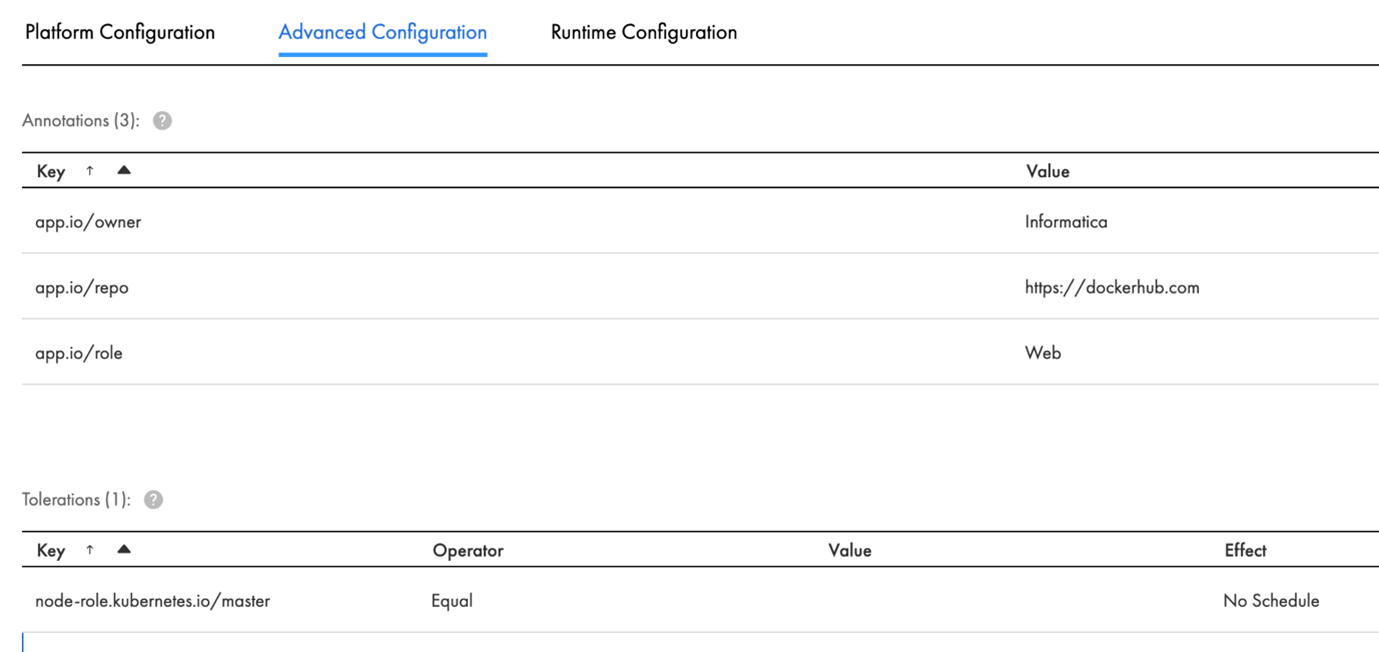This screenshot has width=1379, height=652.
Task: Switch to the Advanced Configuration tab
Action: click(x=383, y=32)
